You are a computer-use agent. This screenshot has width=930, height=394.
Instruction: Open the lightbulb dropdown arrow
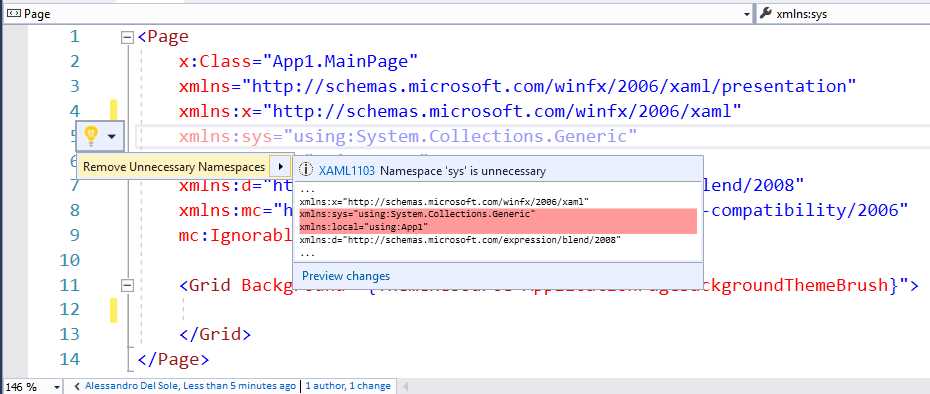pos(112,136)
